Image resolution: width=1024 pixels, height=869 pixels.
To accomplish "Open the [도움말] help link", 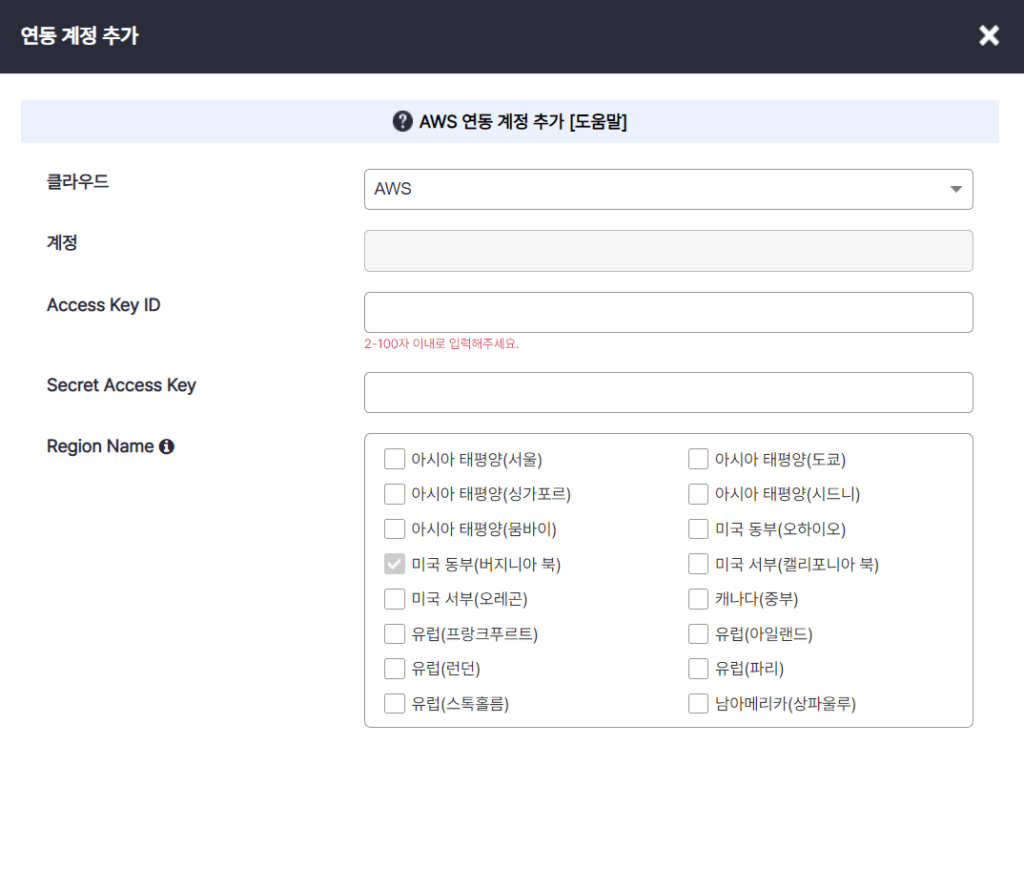I will point(600,121).
